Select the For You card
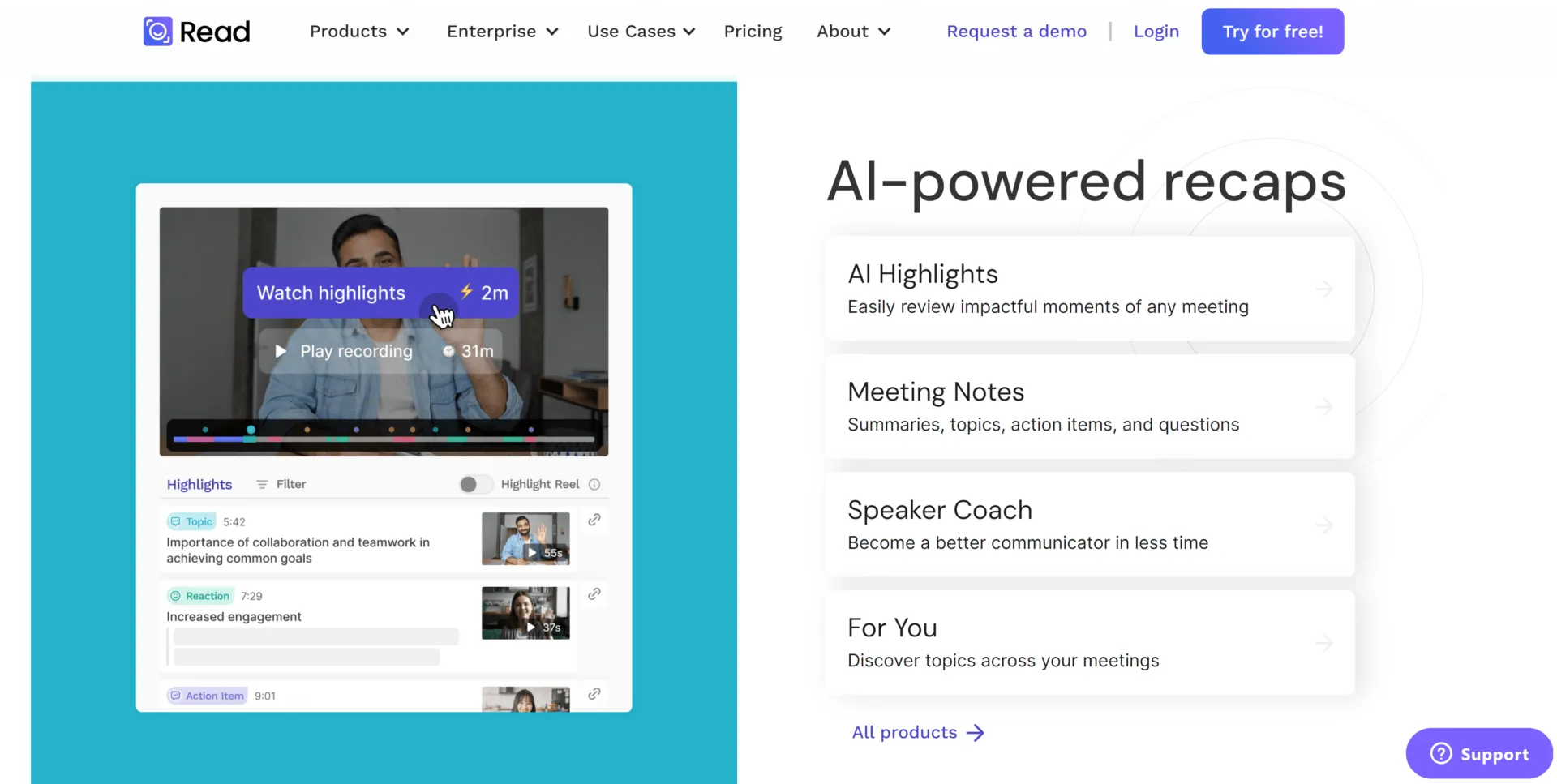Image resolution: width=1557 pixels, height=784 pixels. pos(1090,642)
